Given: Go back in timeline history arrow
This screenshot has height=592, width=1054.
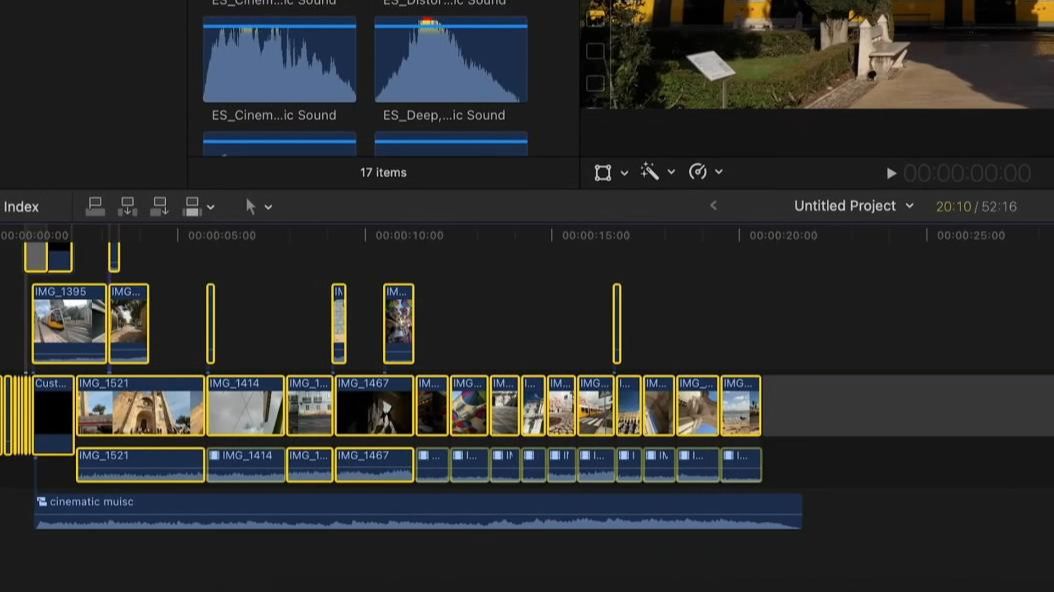Looking at the screenshot, I should (x=713, y=206).
